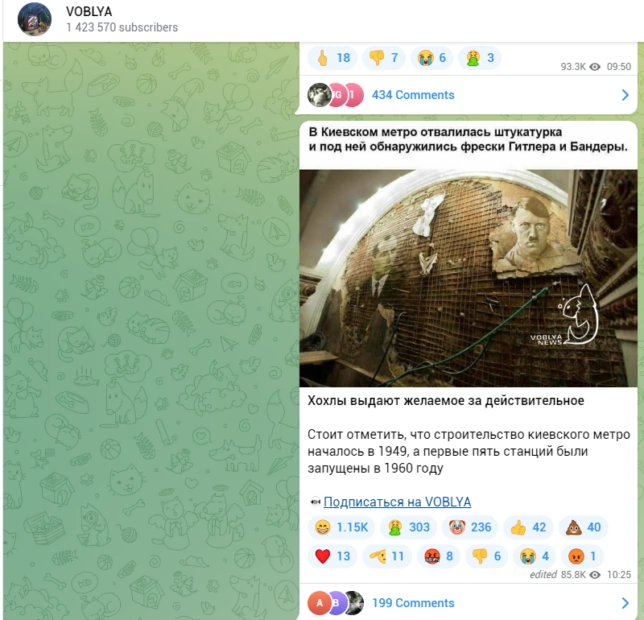This screenshot has height=620, width=644.
Task: Toggle the grinning face reaction with 1.15K
Action: [341, 527]
